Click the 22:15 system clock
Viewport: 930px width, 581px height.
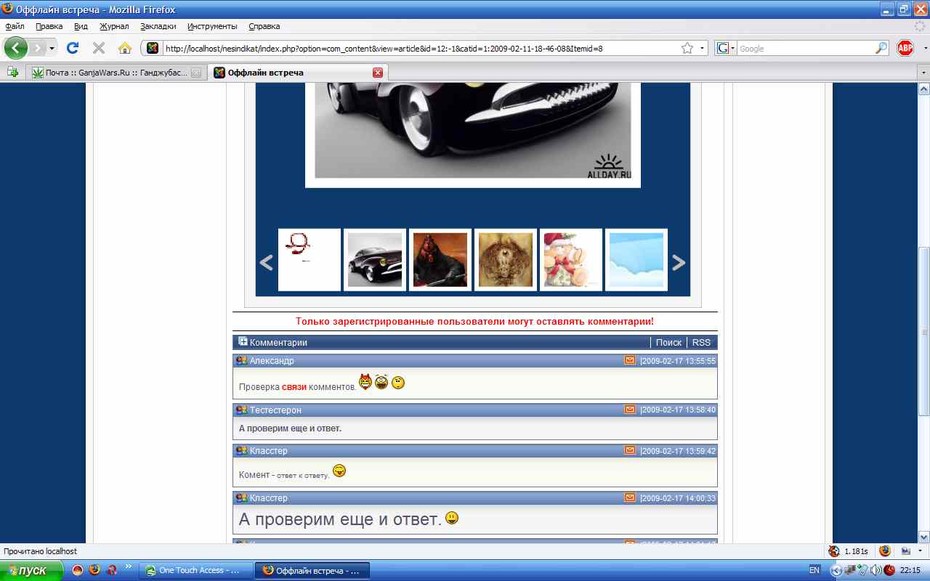point(910,570)
